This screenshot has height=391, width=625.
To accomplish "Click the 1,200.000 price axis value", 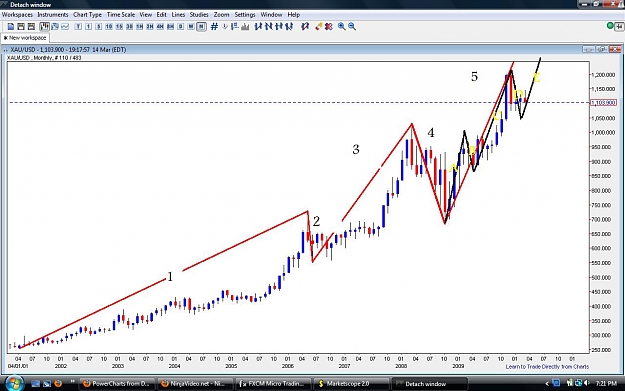I will (x=603, y=75).
